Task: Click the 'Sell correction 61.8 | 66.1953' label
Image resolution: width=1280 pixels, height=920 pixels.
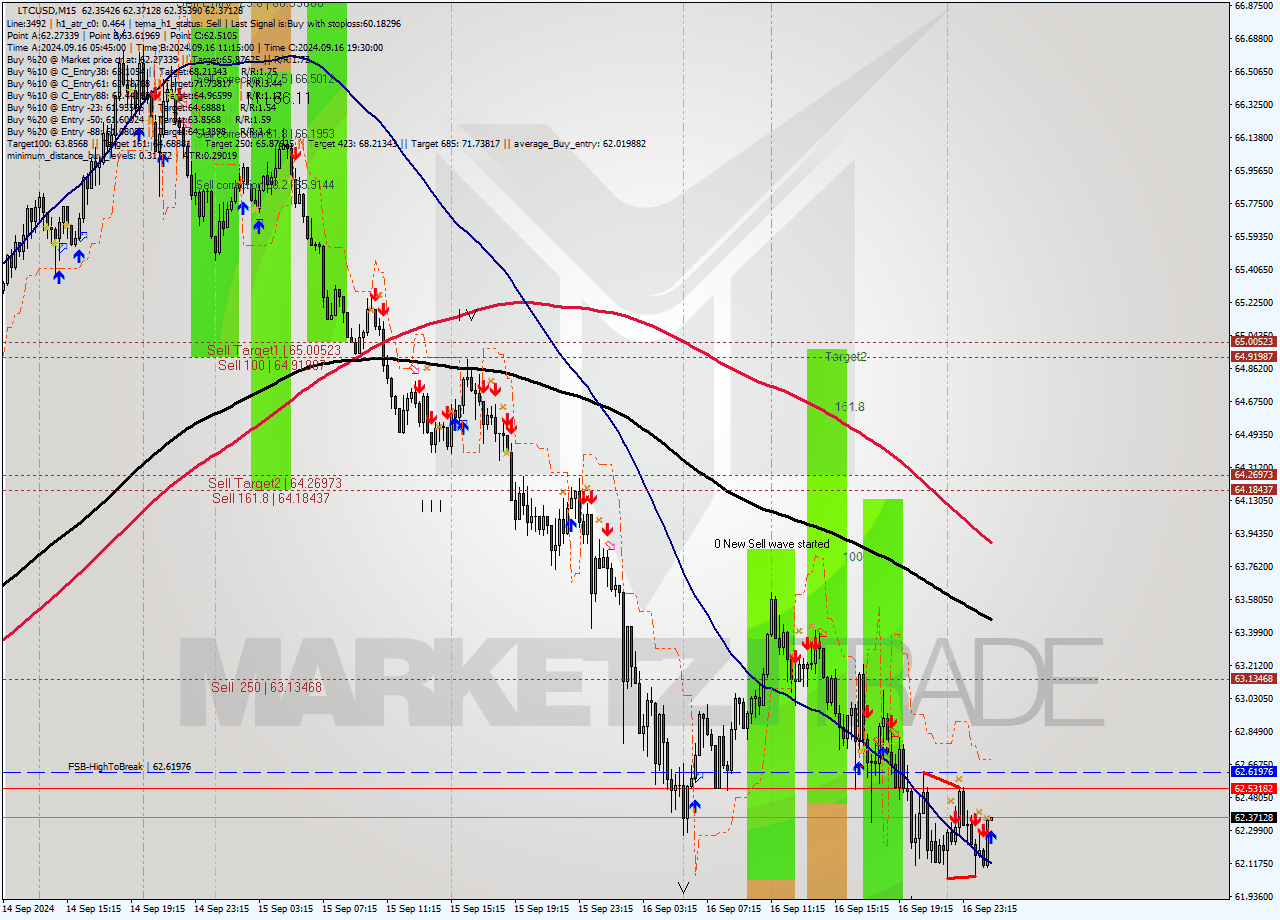Action: point(265,133)
